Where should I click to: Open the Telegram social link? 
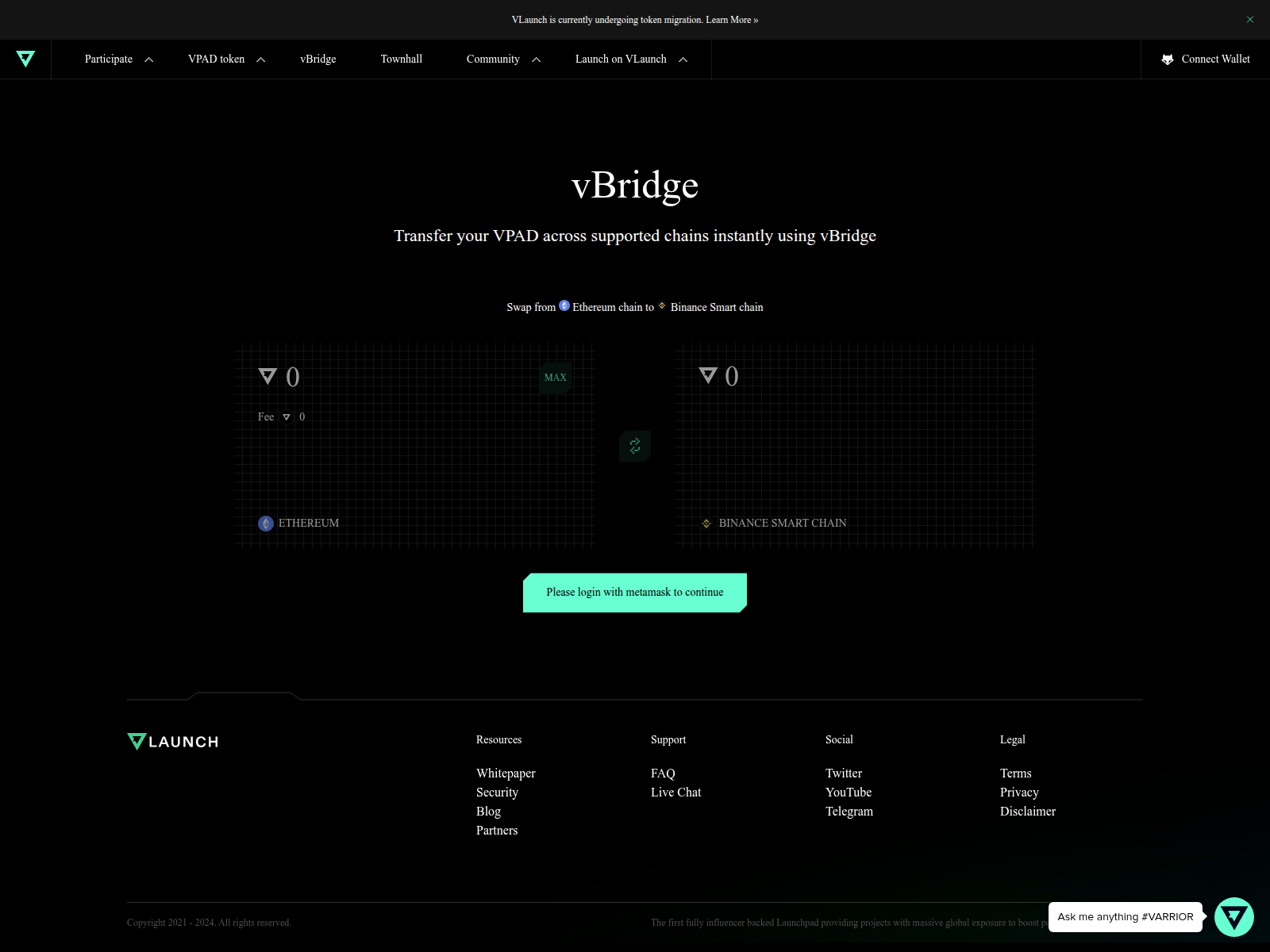[849, 812]
